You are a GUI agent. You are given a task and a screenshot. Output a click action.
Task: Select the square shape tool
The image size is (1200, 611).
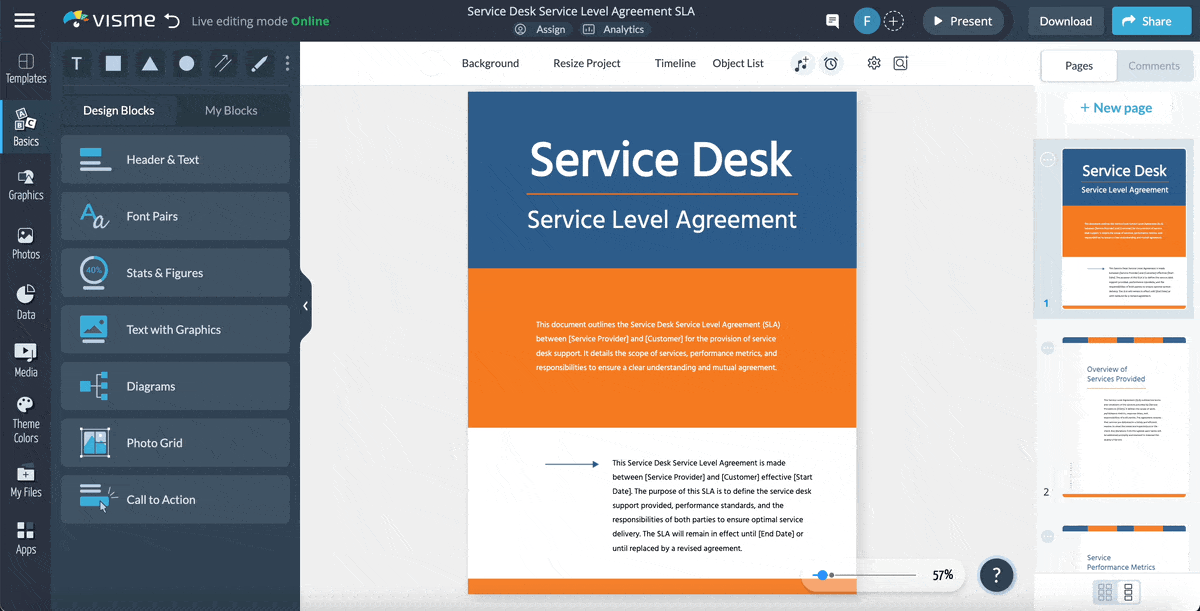point(112,63)
